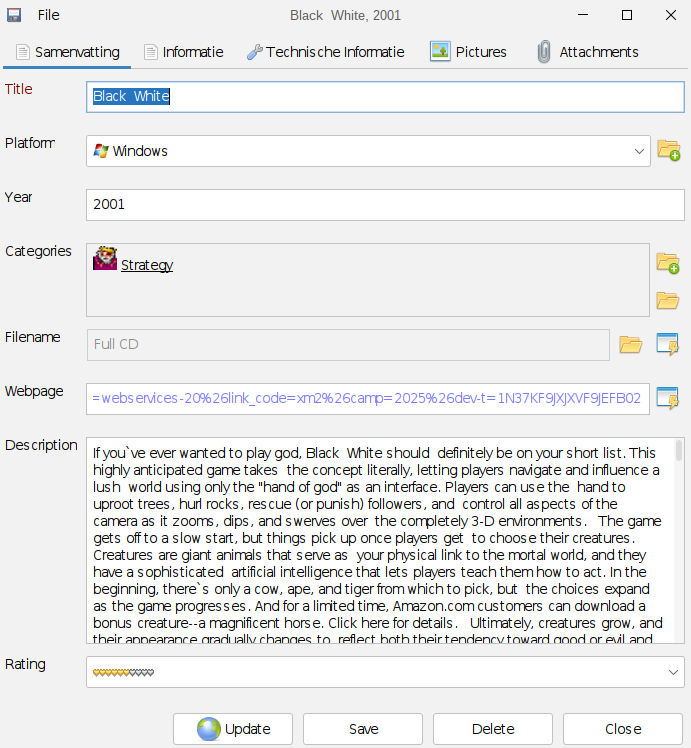Open webpage using launch icon beside URL

[x=668, y=398]
